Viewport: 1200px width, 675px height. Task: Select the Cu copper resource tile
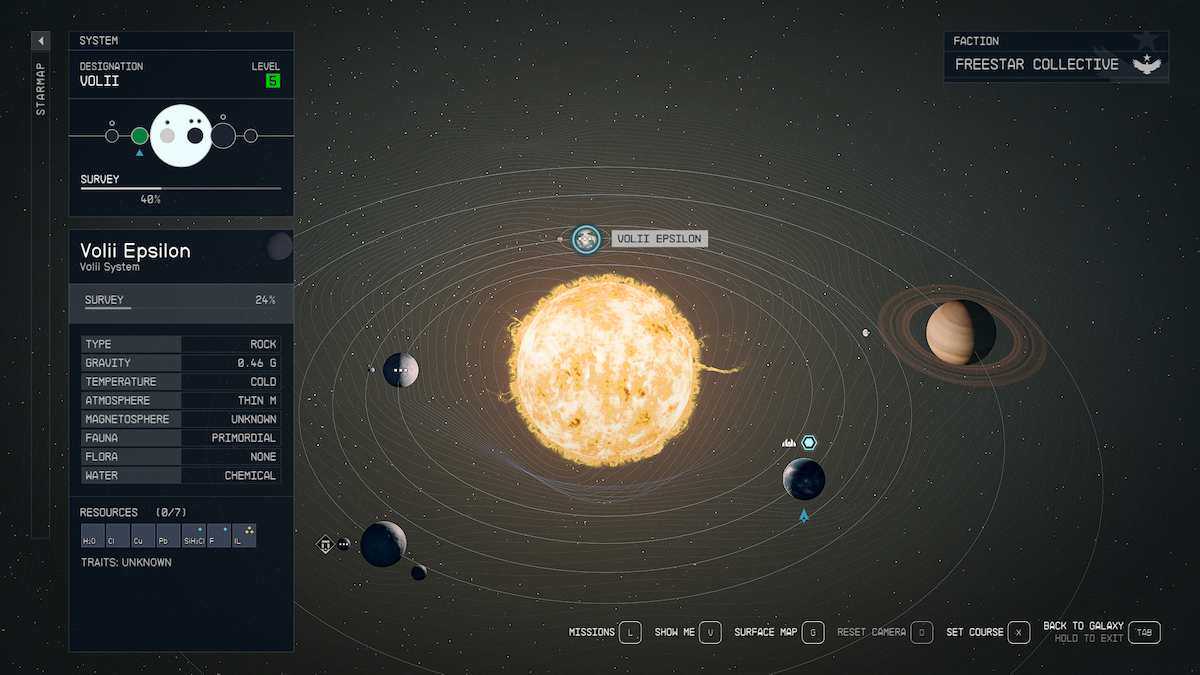pos(143,536)
